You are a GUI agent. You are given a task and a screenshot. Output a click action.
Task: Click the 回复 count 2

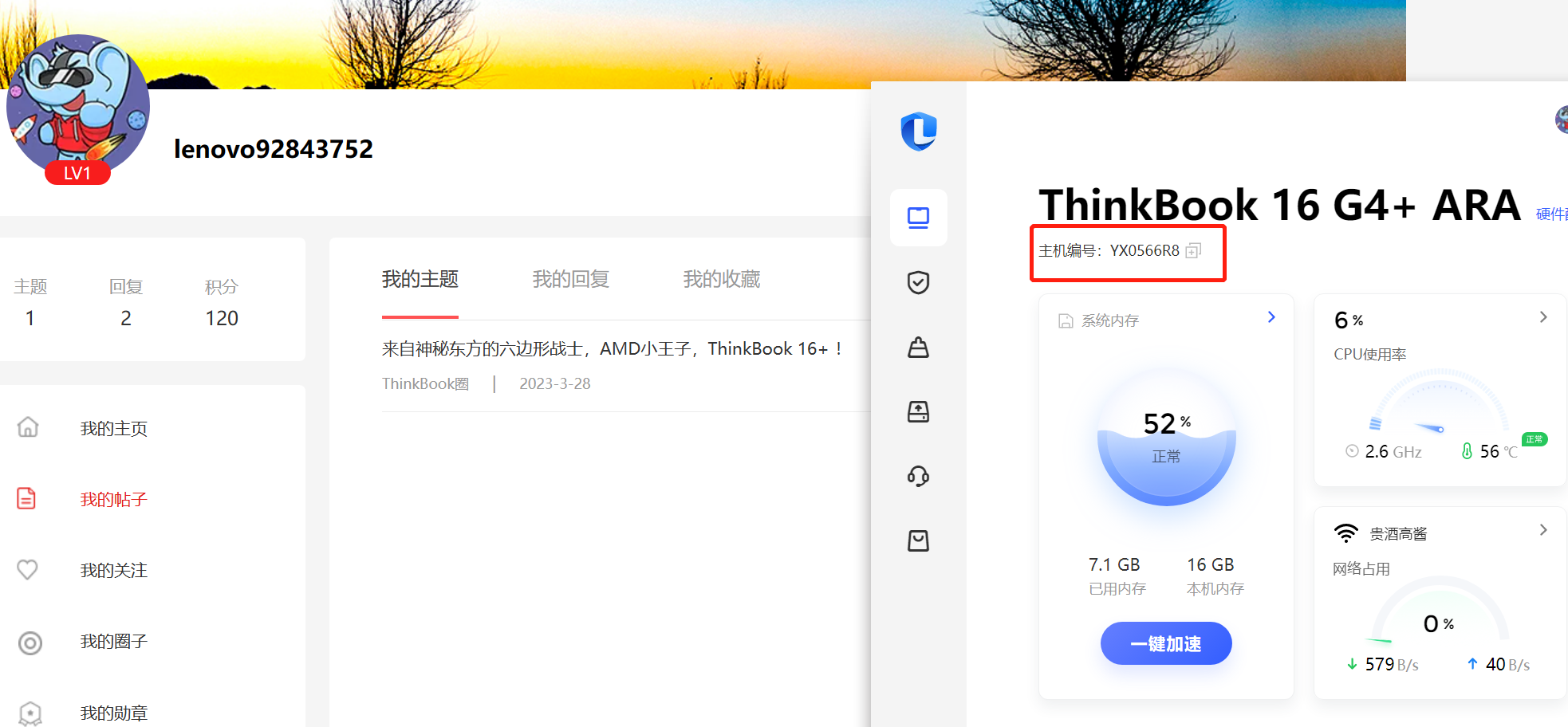pos(126,318)
